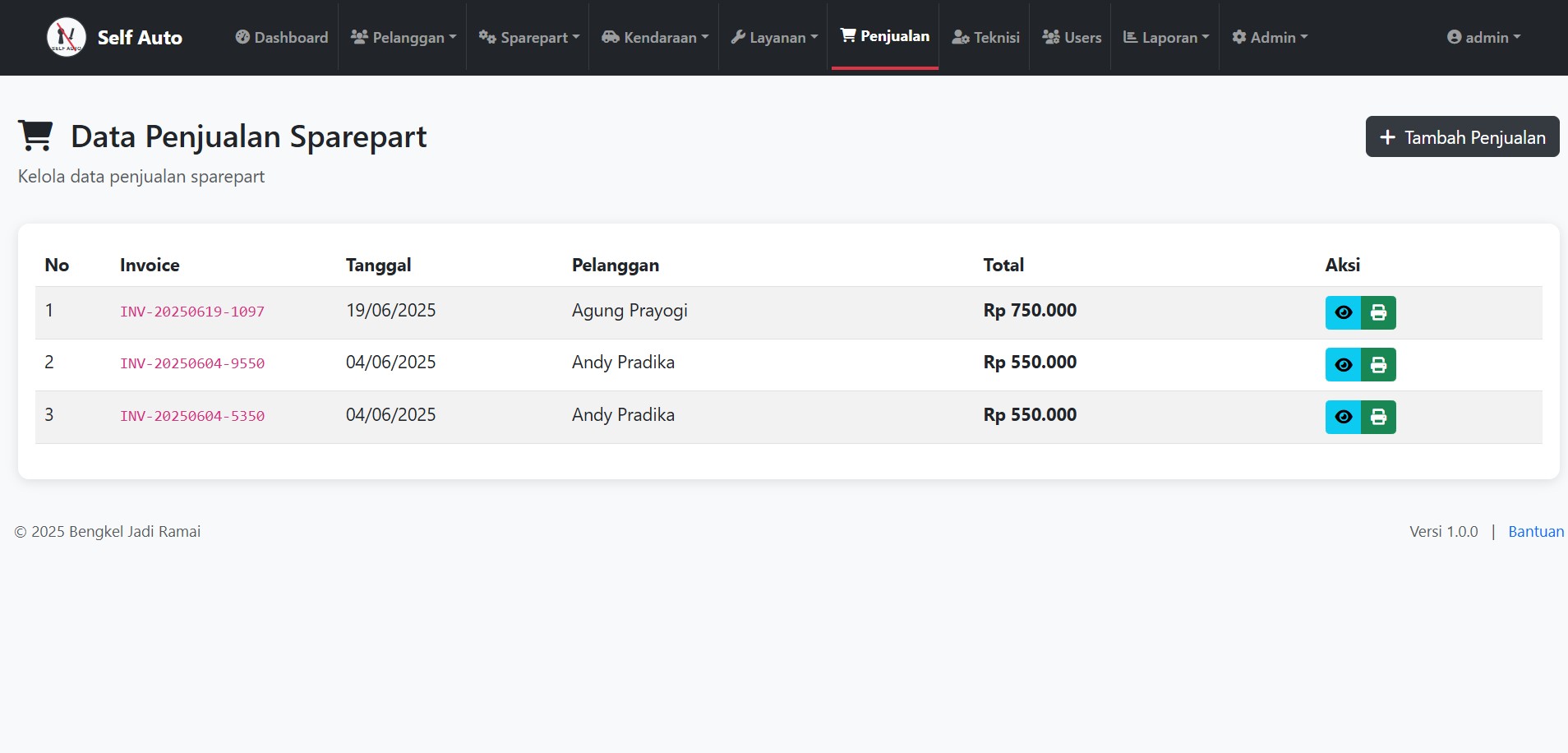
Task: Click the Self Auto logo icon
Action: pos(67,37)
